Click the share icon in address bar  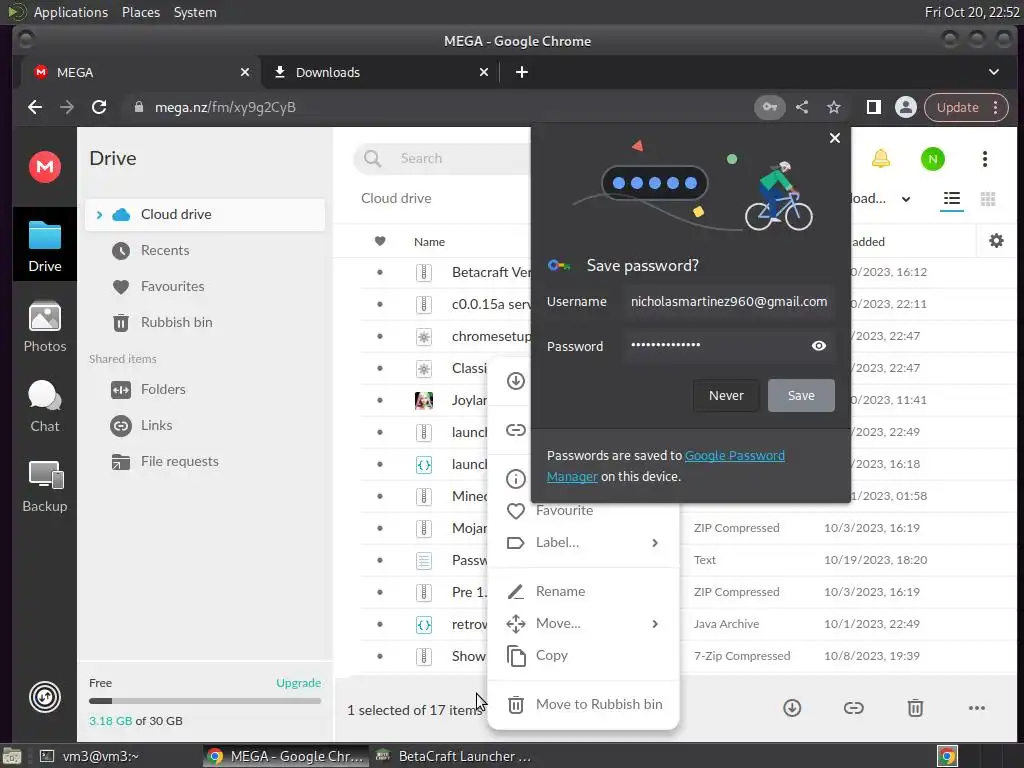tap(802, 107)
